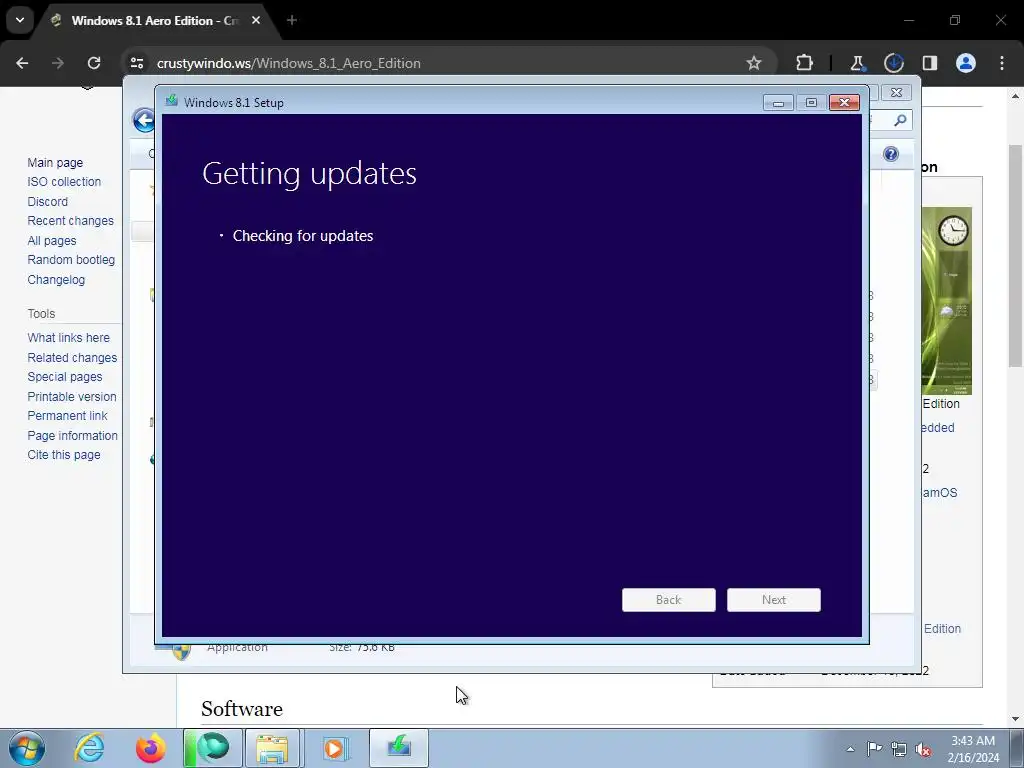
Task: Click the 'Getting updates' heading
Action: tap(310, 174)
